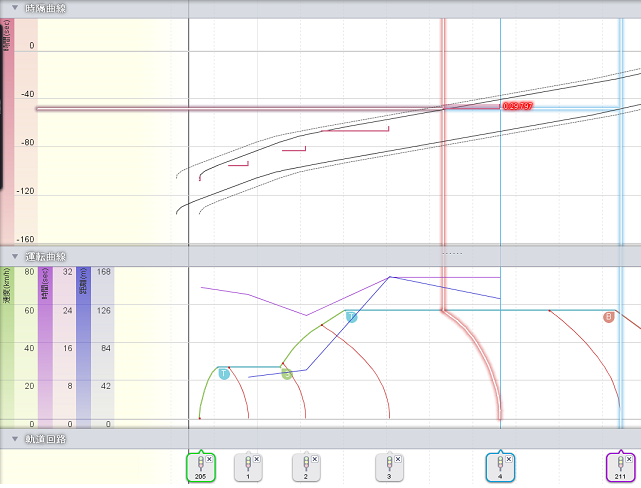Click the "60" speed axis value
Screen dimensions: 641x488
click(29, 311)
